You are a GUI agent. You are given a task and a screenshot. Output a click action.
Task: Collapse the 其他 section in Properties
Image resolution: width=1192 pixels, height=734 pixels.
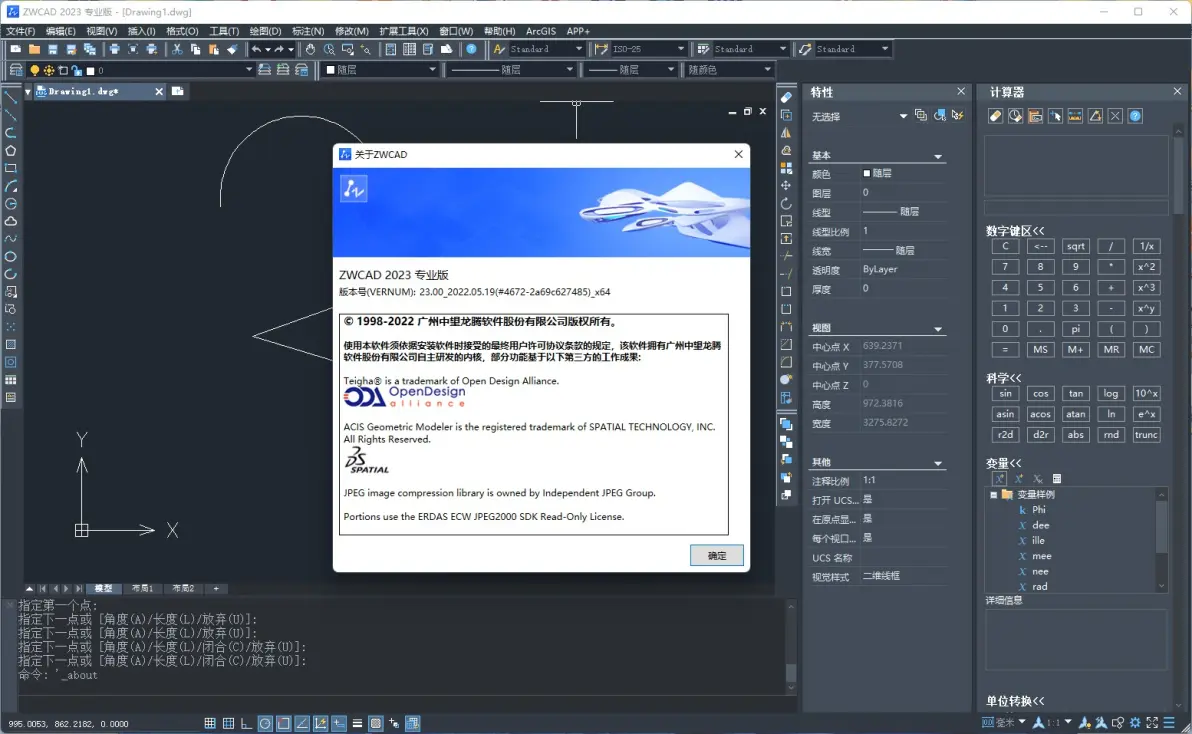click(x=938, y=463)
